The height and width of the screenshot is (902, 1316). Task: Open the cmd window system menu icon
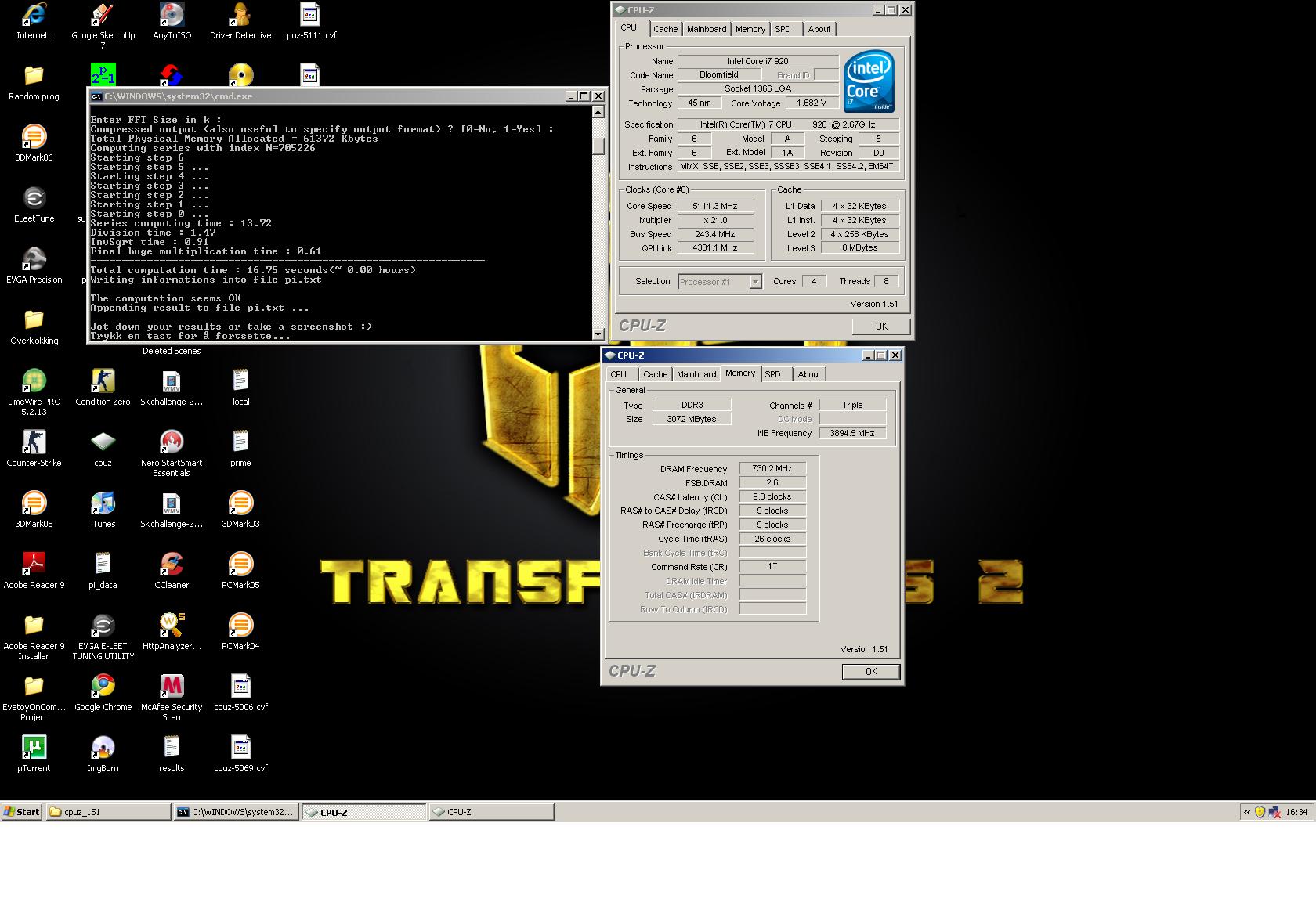(96, 96)
